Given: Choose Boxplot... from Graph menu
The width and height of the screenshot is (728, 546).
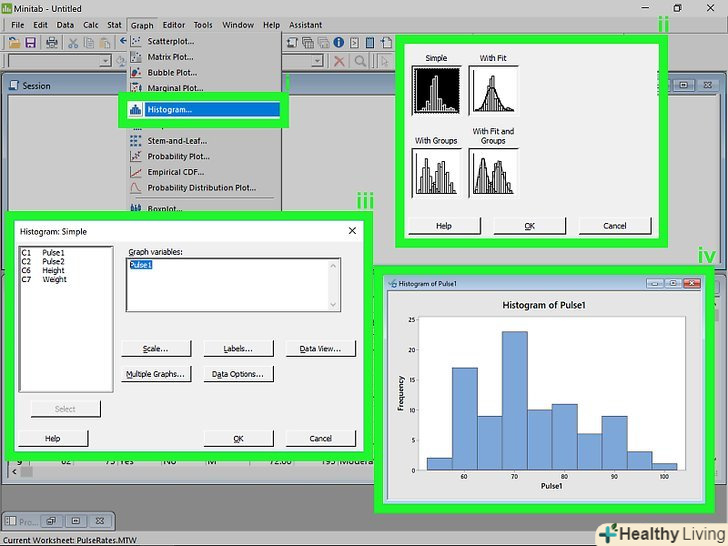Looking at the screenshot, I should pyautogui.click(x=165, y=208).
